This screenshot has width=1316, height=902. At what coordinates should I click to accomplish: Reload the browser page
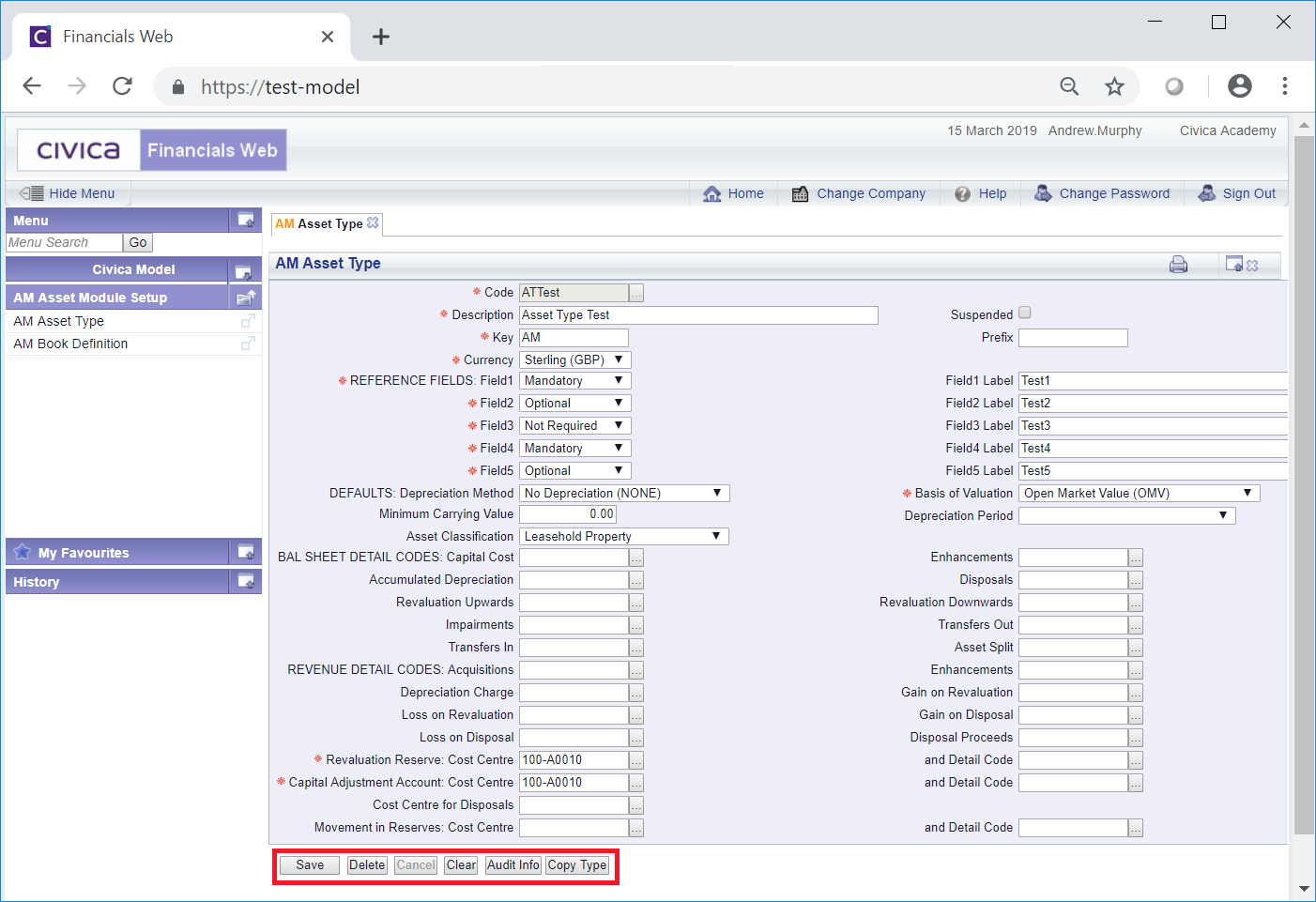tap(122, 86)
